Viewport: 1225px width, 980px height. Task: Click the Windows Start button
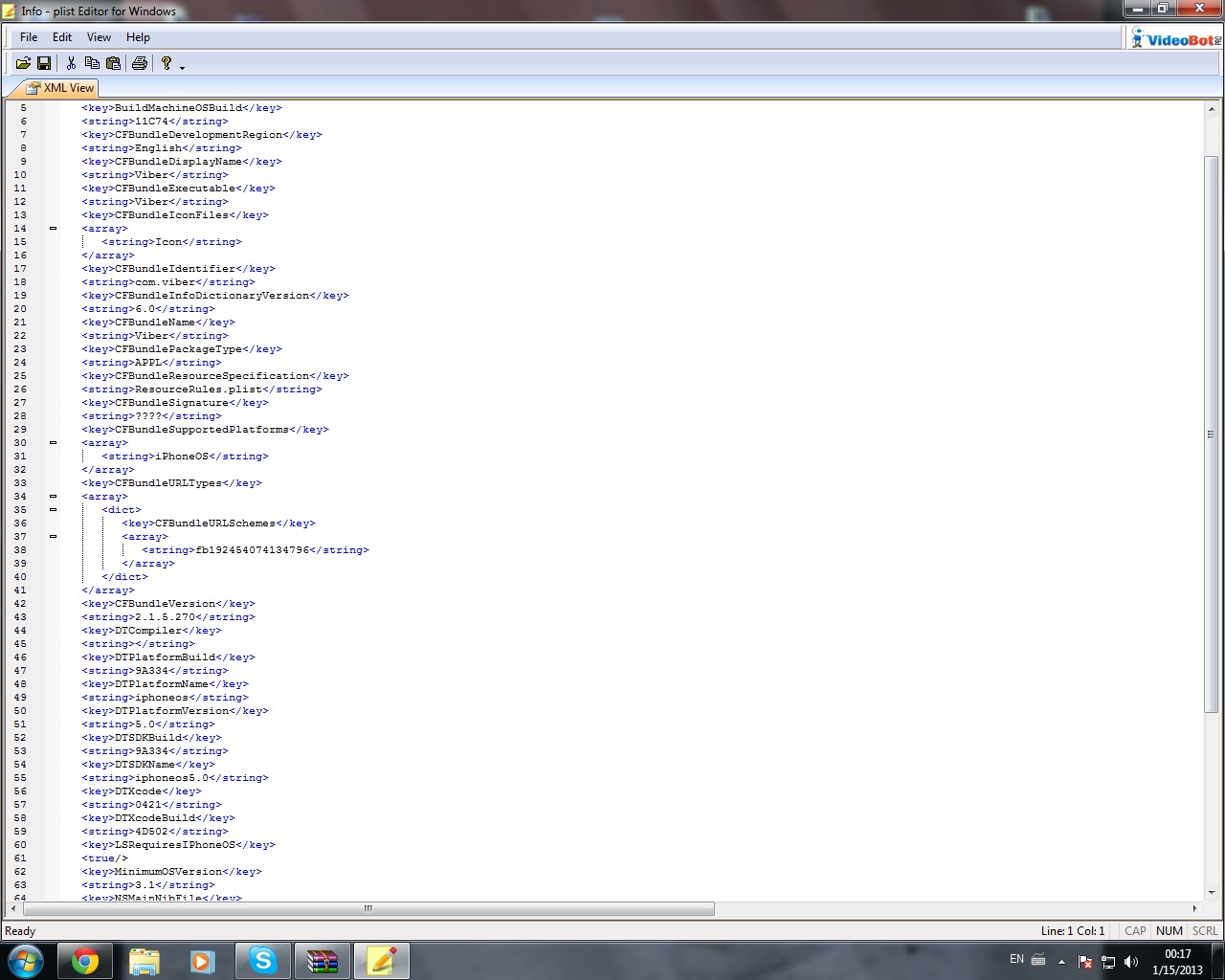(x=26, y=961)
